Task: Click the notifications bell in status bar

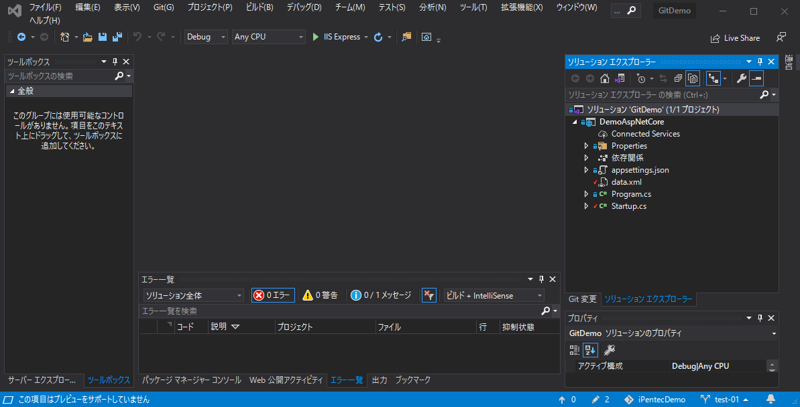Action: pos(770,399)
